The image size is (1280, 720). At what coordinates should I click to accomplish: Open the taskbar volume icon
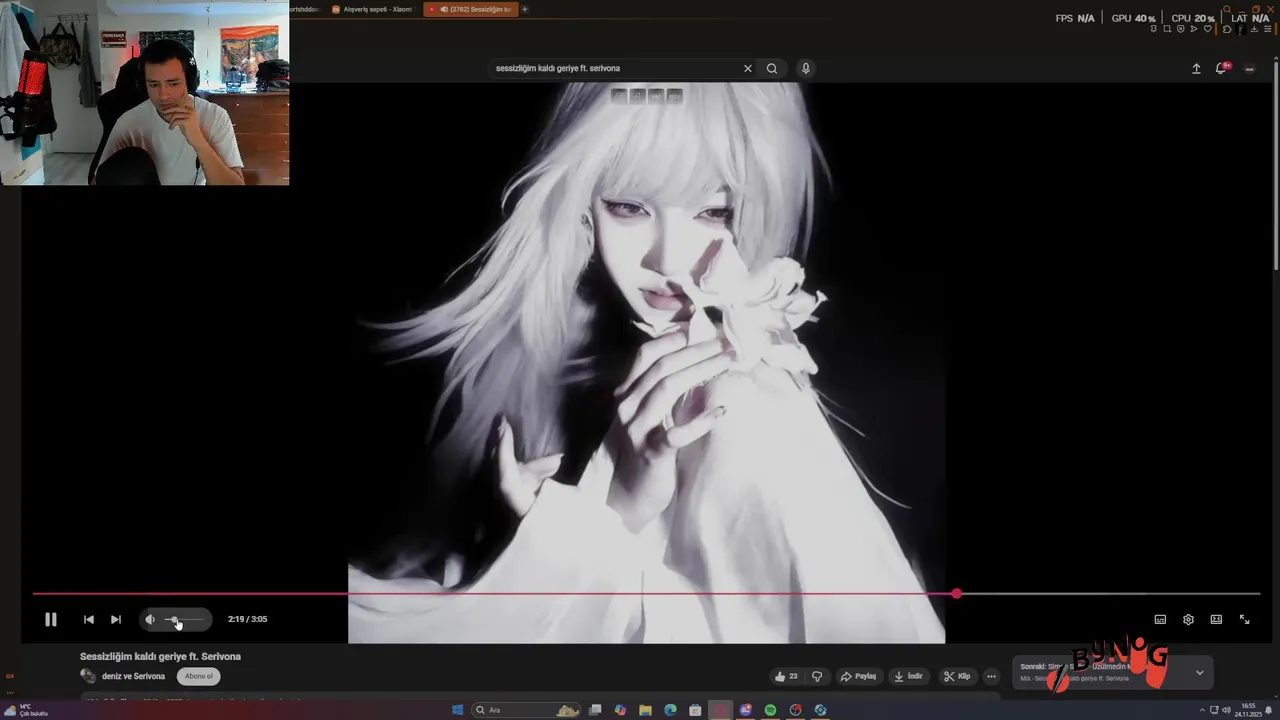(1226, 710)
